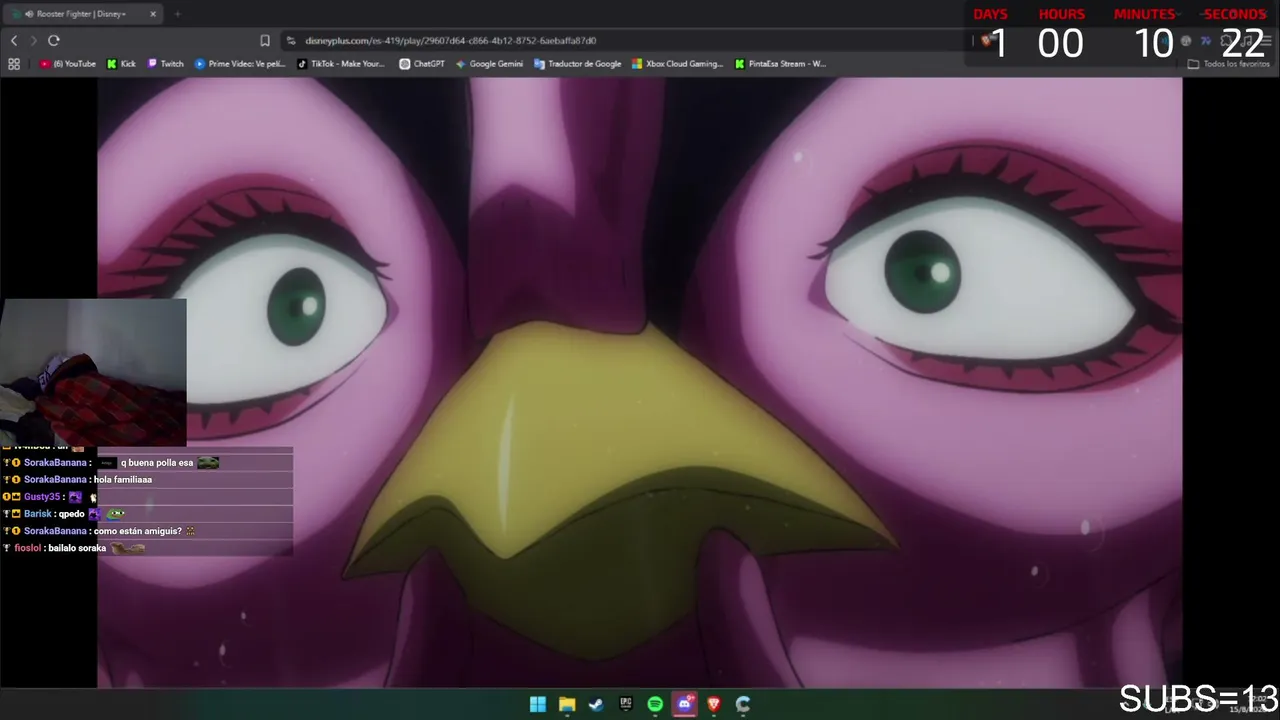1280x720 pixels.
Task: Open Discord from the taskbar
Action: [684, 704]
